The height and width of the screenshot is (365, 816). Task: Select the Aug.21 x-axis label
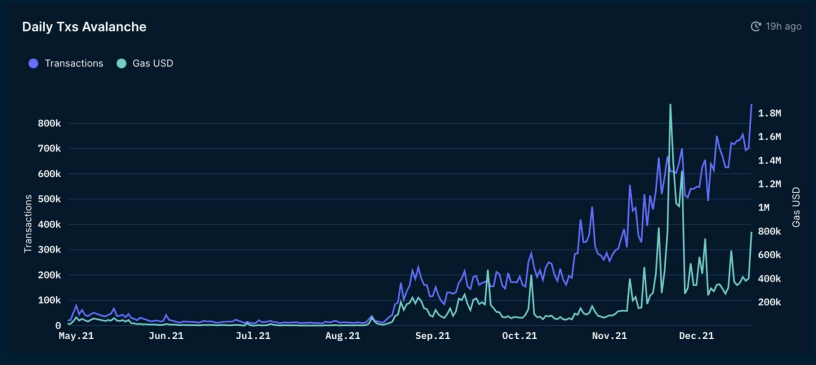(344, 336)
